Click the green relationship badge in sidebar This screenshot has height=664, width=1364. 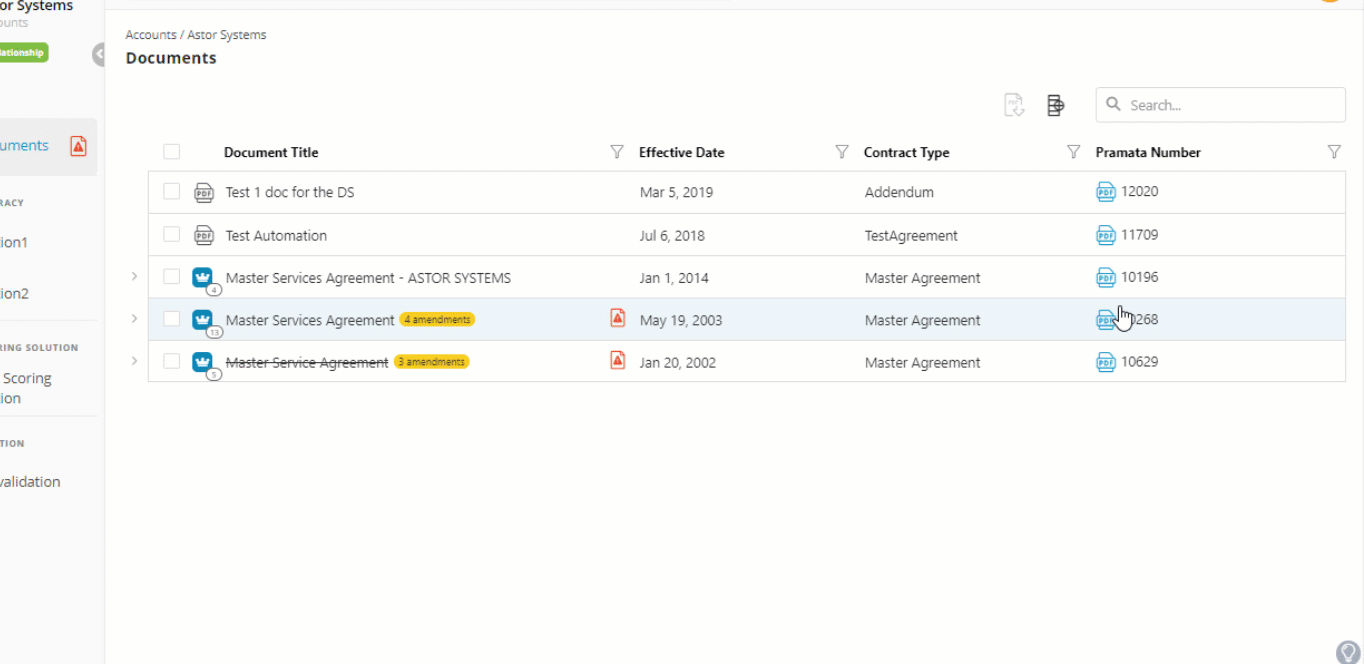tap(22, 52)
